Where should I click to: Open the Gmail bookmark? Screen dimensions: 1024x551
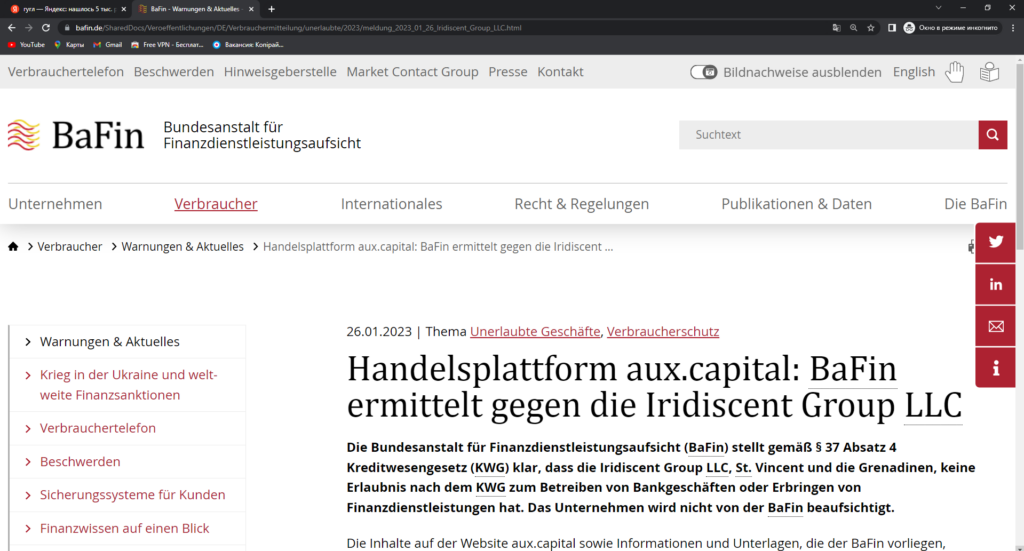point(108,44)
